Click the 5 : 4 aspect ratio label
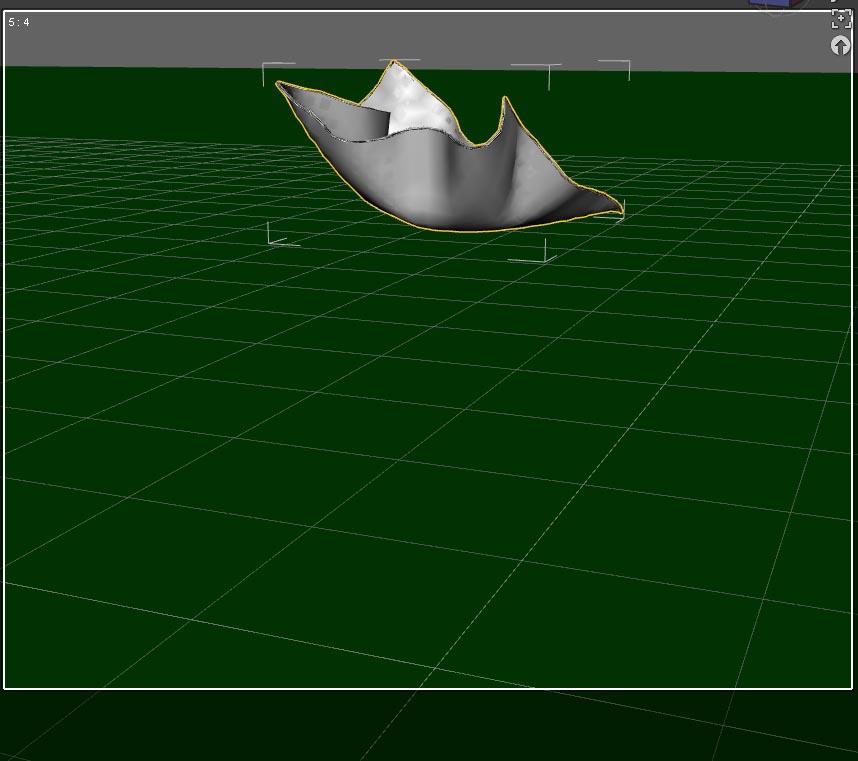Image resolution: width=858 pixels, height=761 pixels. tap(19, 22)
